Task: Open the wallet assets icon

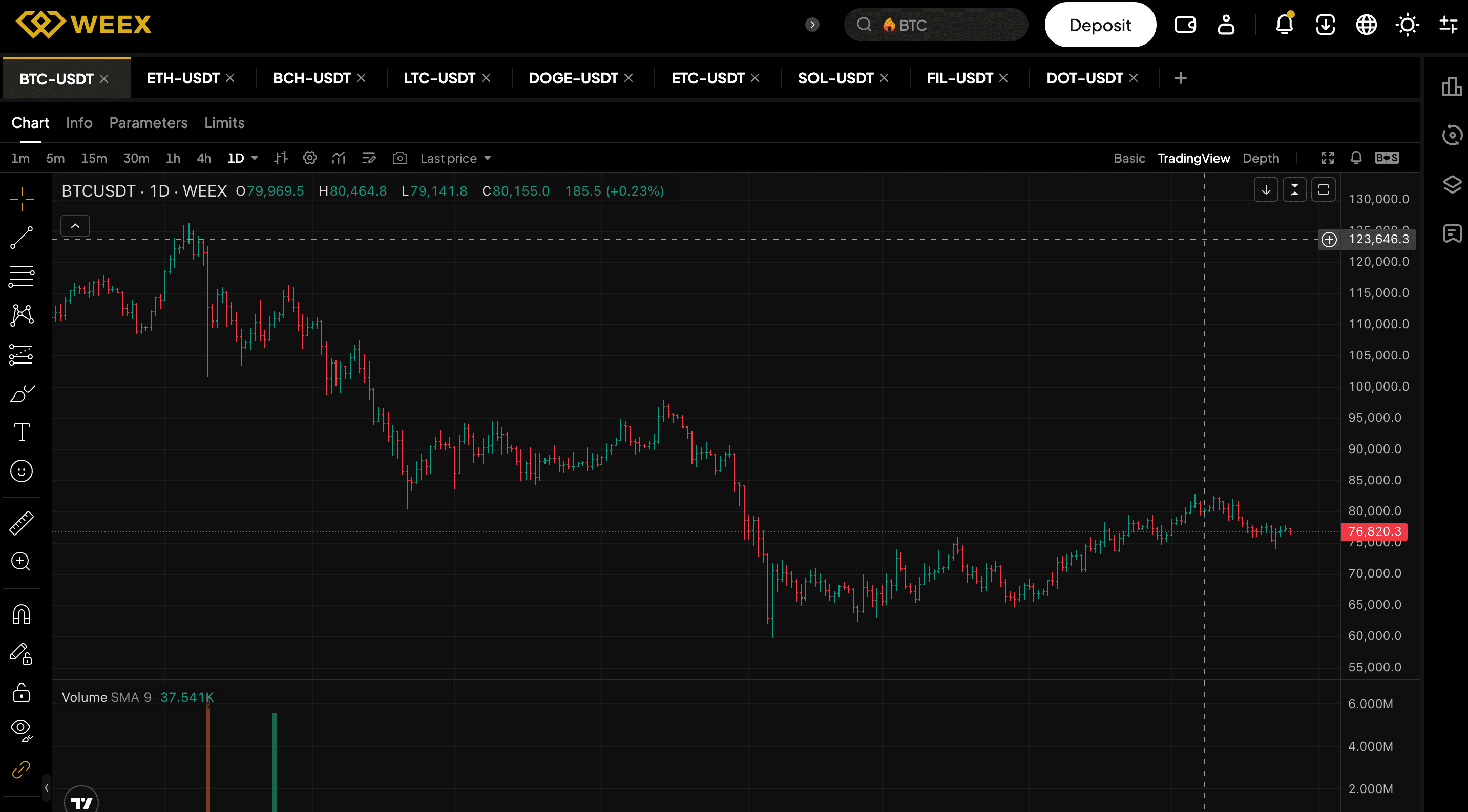Action: tap(1185, 25)
